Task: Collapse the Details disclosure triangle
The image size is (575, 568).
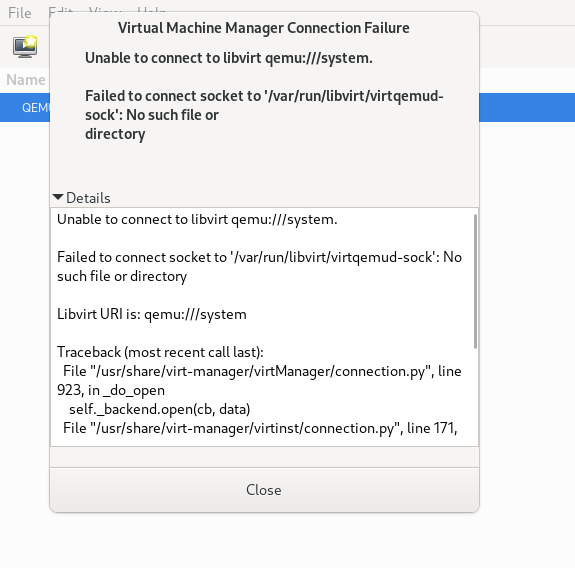Action: pyautogui.click(x=58, y=197)
